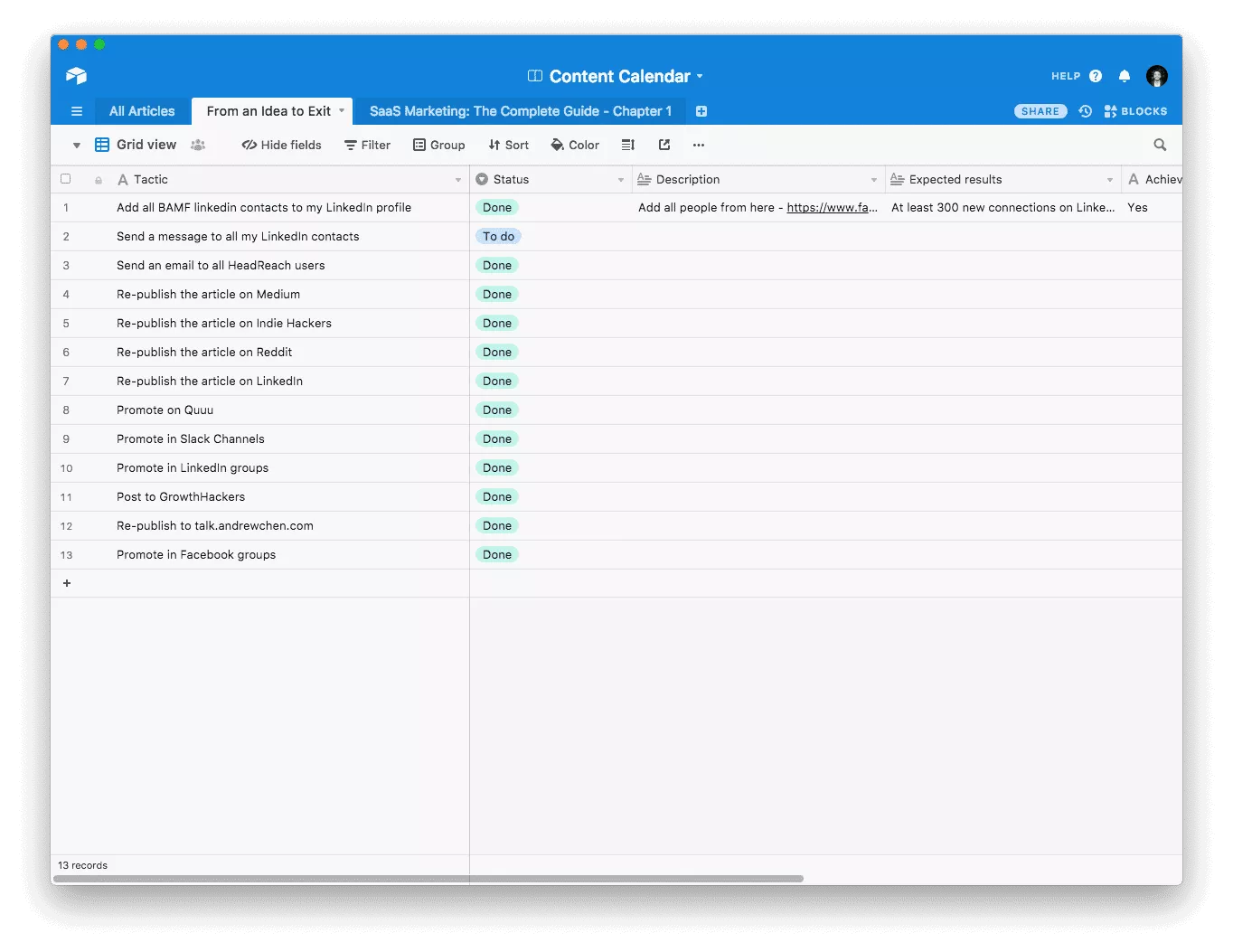Click the SHARE button

coord(1040,111)
